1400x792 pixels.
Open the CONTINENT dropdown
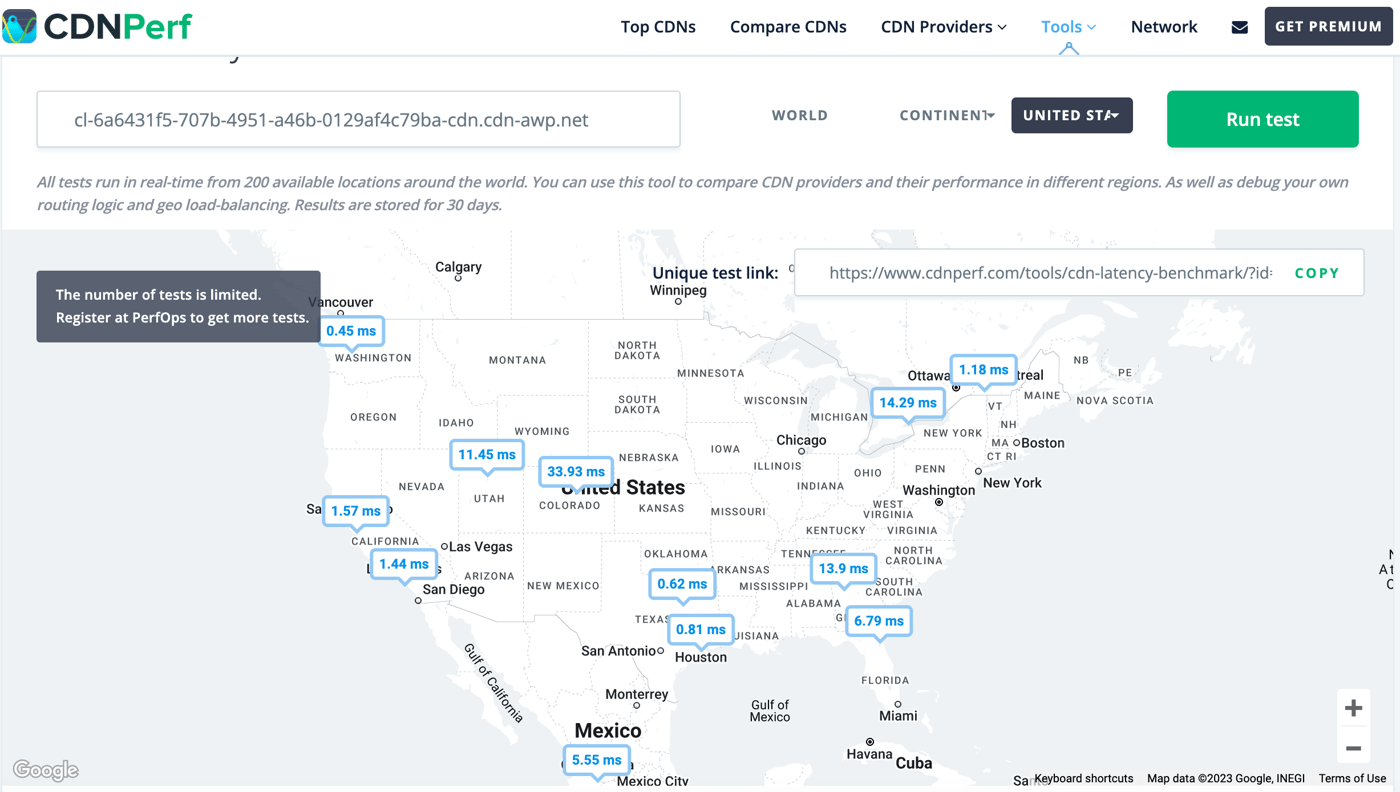click(947, 115)
